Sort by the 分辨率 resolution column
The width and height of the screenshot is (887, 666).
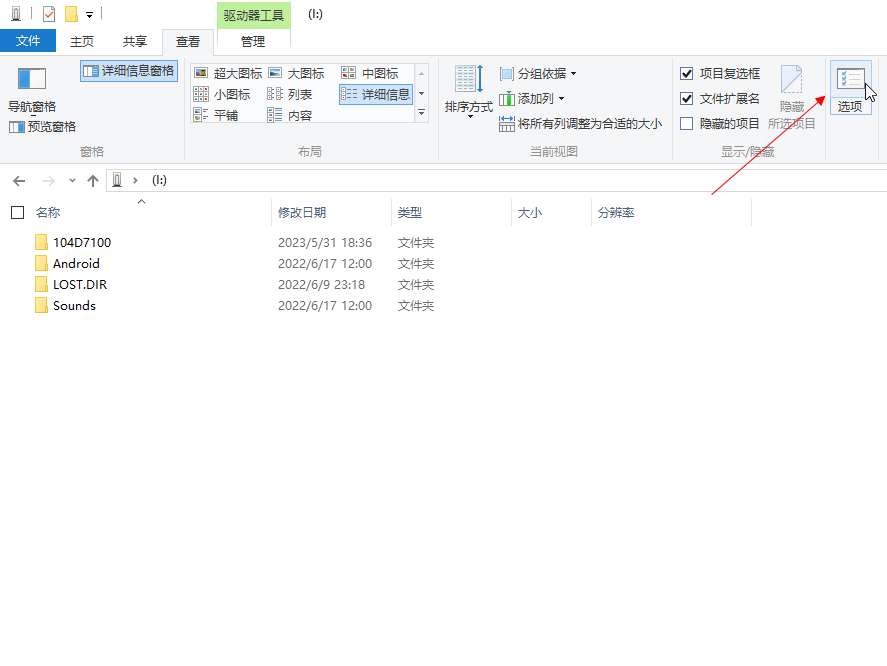(616, 212)
